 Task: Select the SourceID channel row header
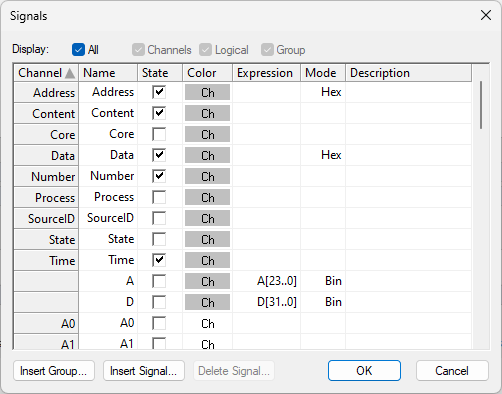pos(46,218)
